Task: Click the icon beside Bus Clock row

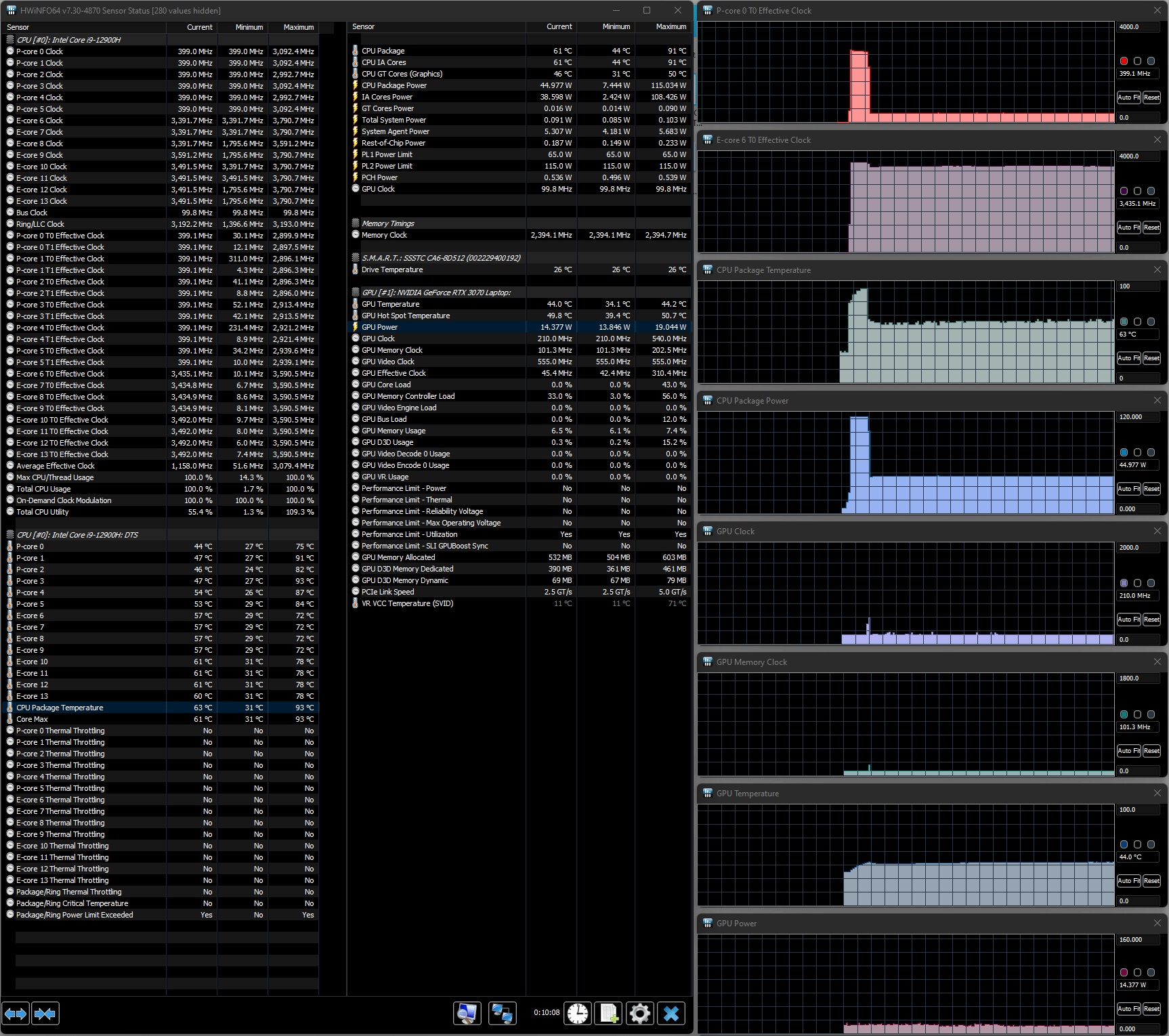Action: tap(10, 213)
